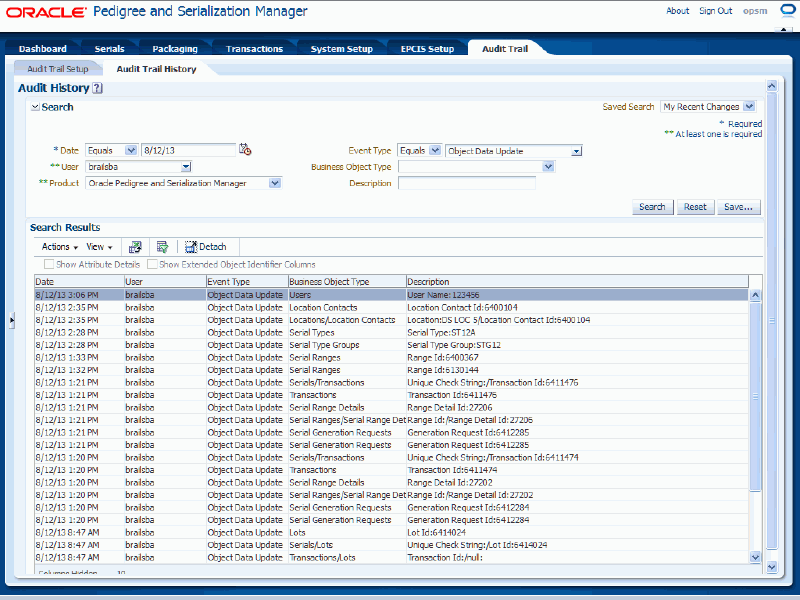The height and width of the screenshot is (600, 800).
Task: Click the results table scroll down arrow
Action: click(x=755, y=558)
